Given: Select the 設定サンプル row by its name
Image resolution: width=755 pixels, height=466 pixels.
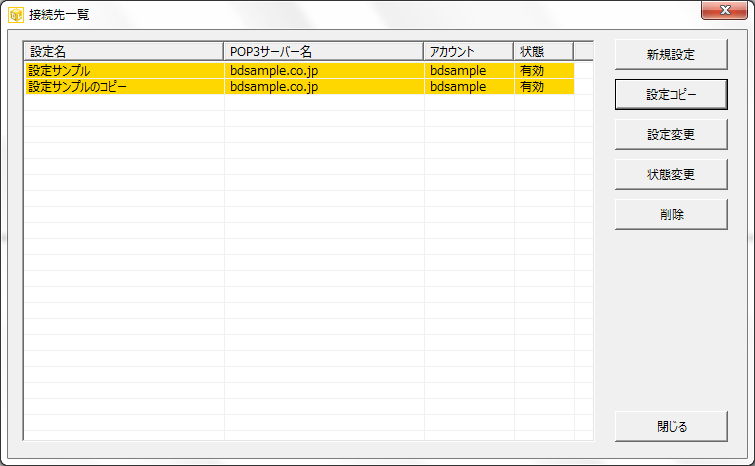Looking at the screenshot, I should pos(60,71).
